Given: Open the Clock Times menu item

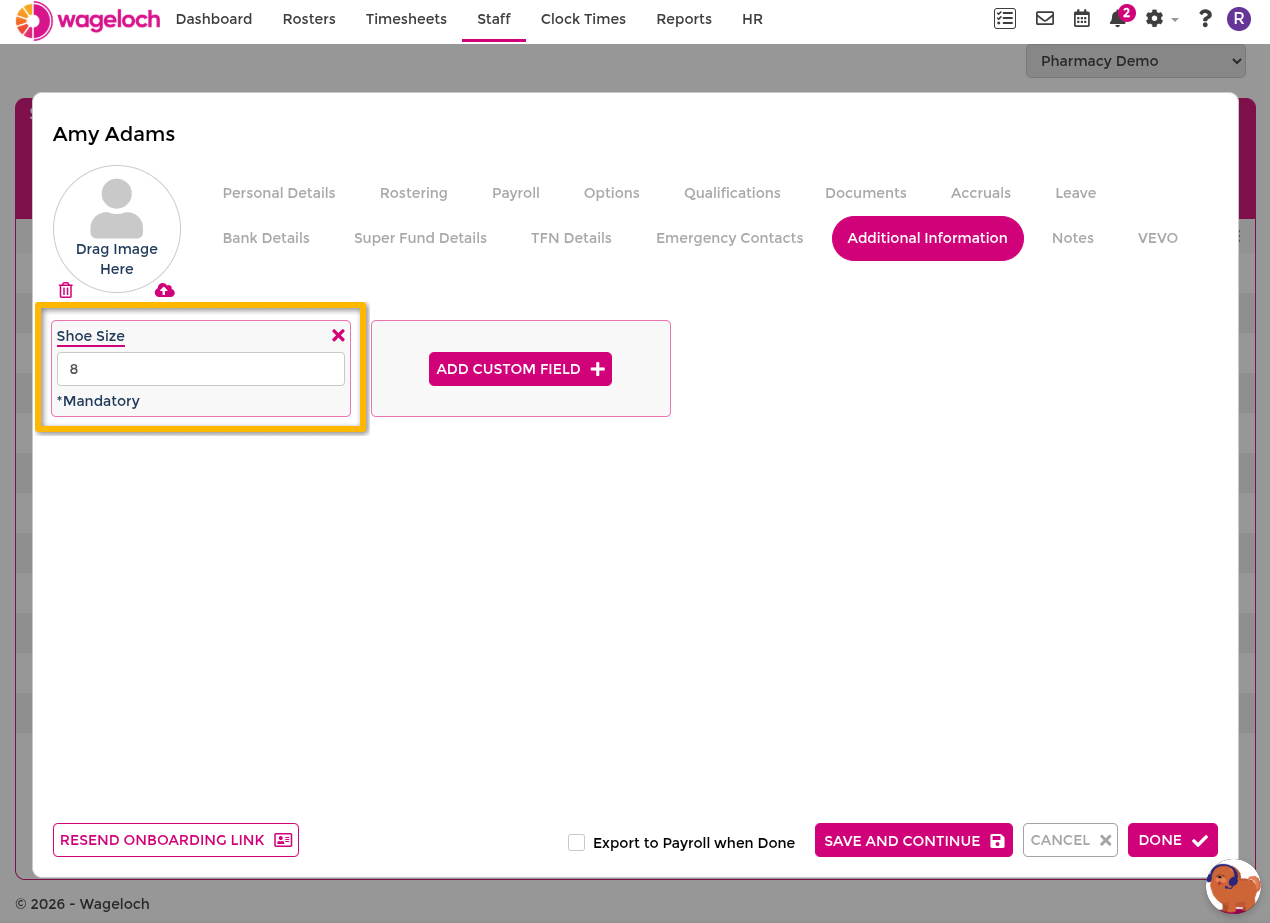Looking at the screenshot, I should pos(583,19).
